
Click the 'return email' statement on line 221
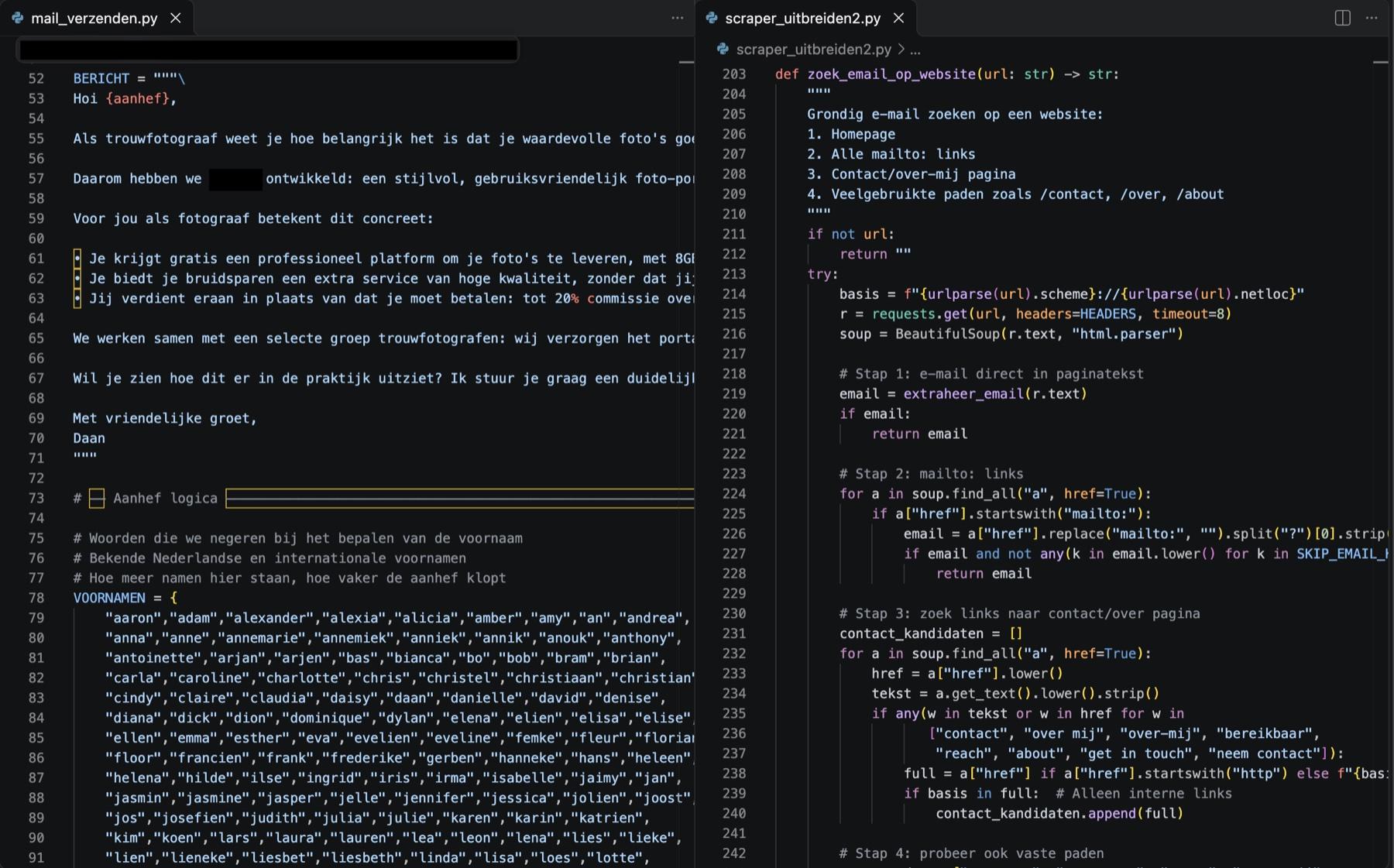click(919, 434)
